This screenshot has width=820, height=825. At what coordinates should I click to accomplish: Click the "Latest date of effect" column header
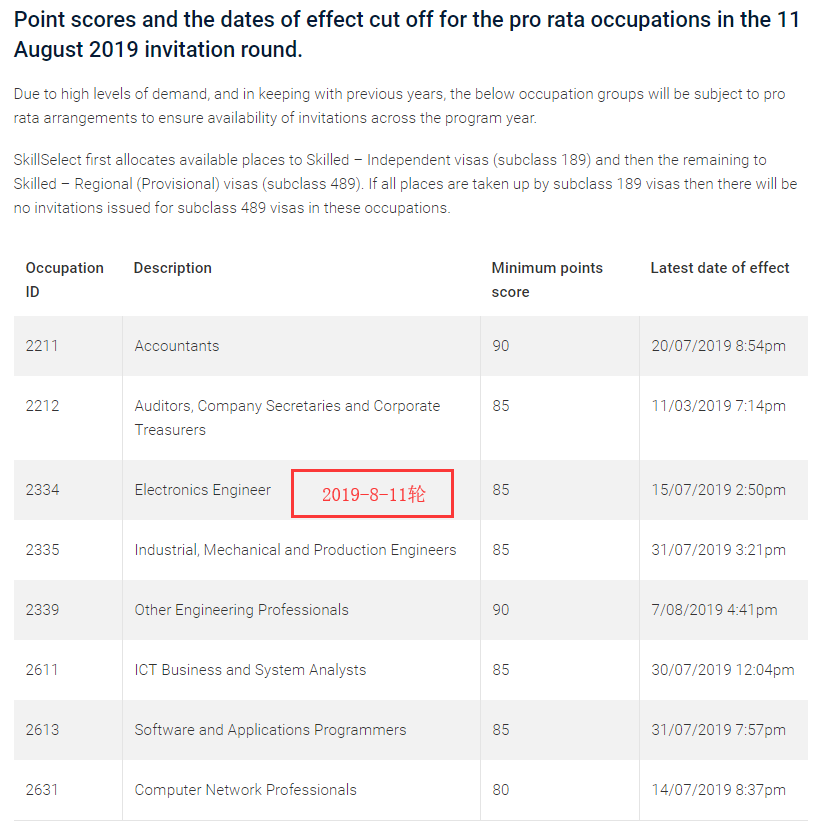click(719, 268)
